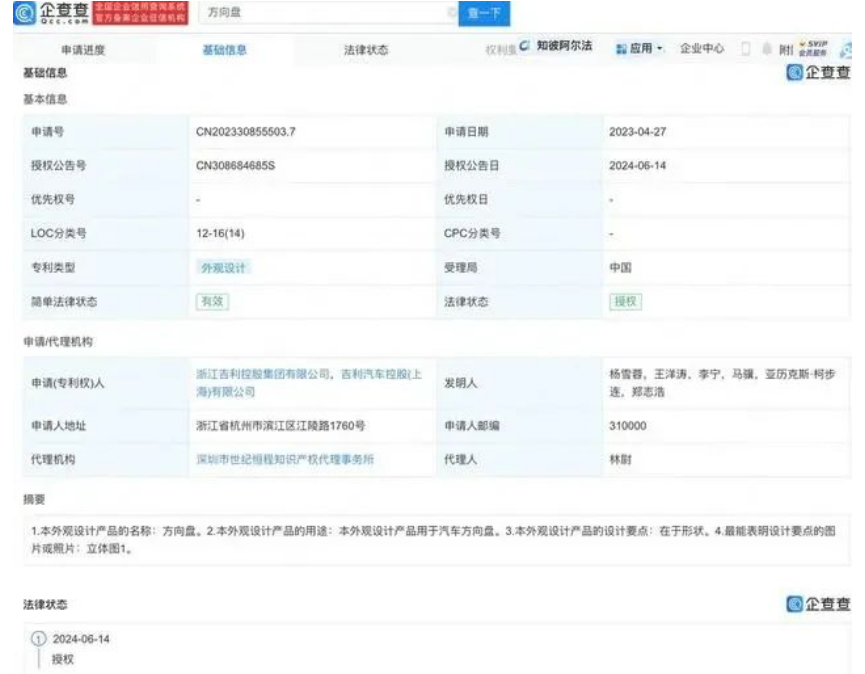Click the clear icon in the search field
The image size is (865, 674).
click(451, 12)
